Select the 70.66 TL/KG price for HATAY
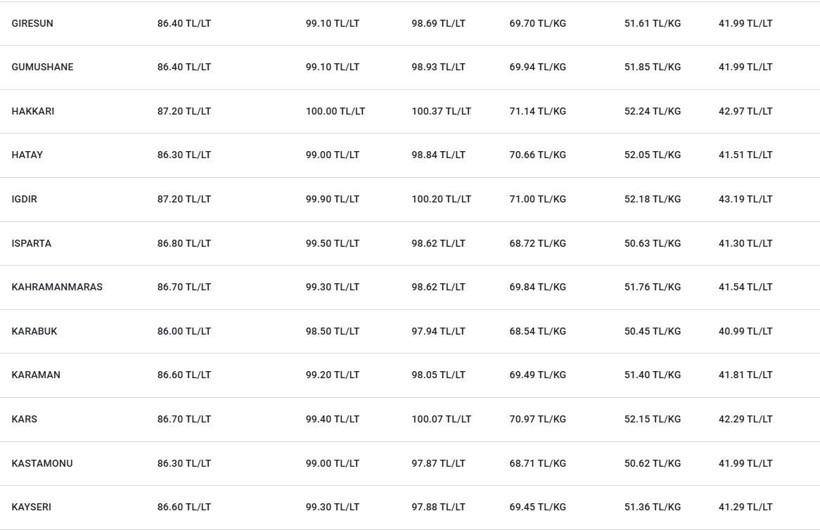 coord(538,155)
